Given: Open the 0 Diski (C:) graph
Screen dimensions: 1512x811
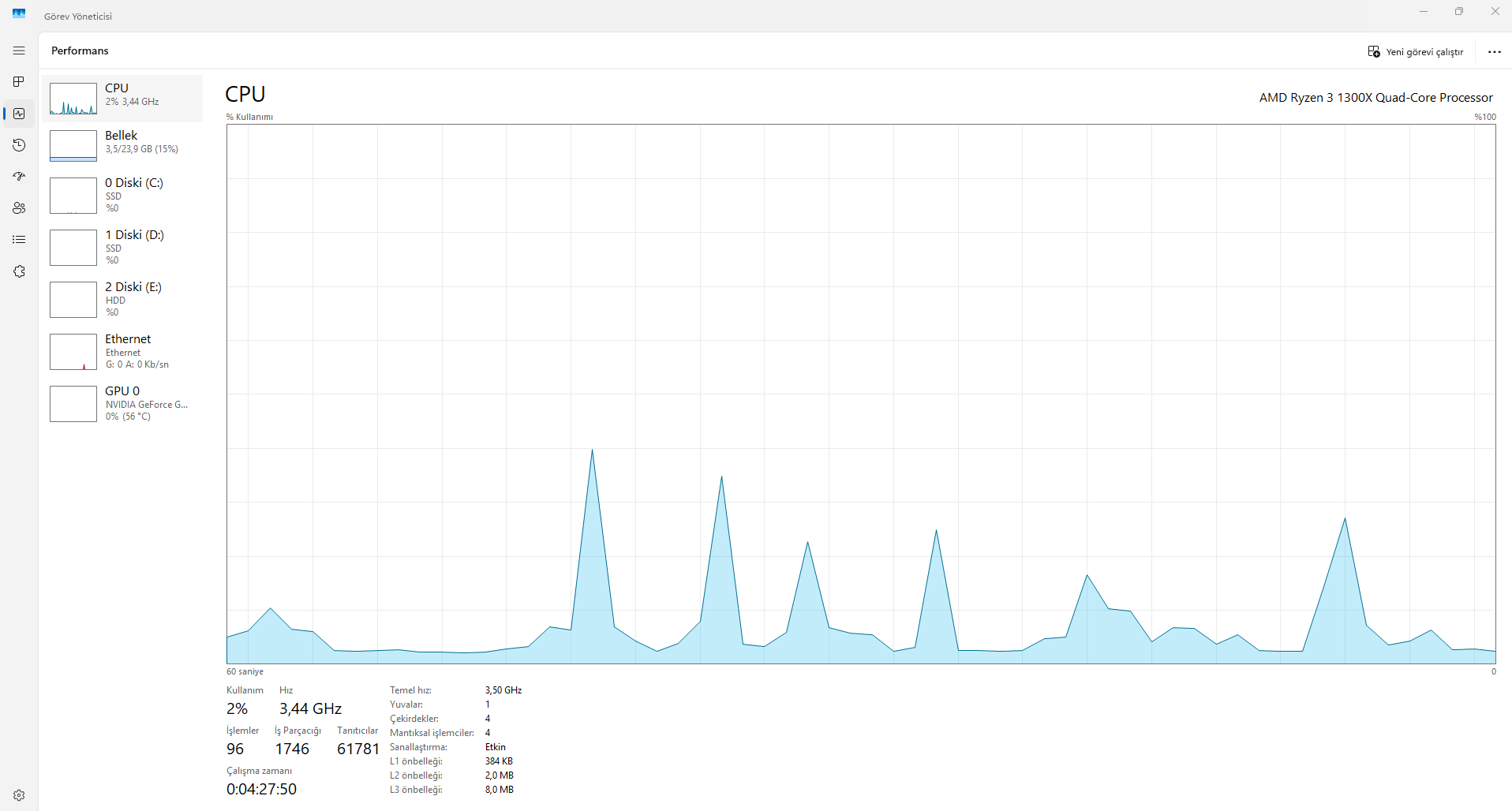Looking at the screenshot, I should 122,195.
